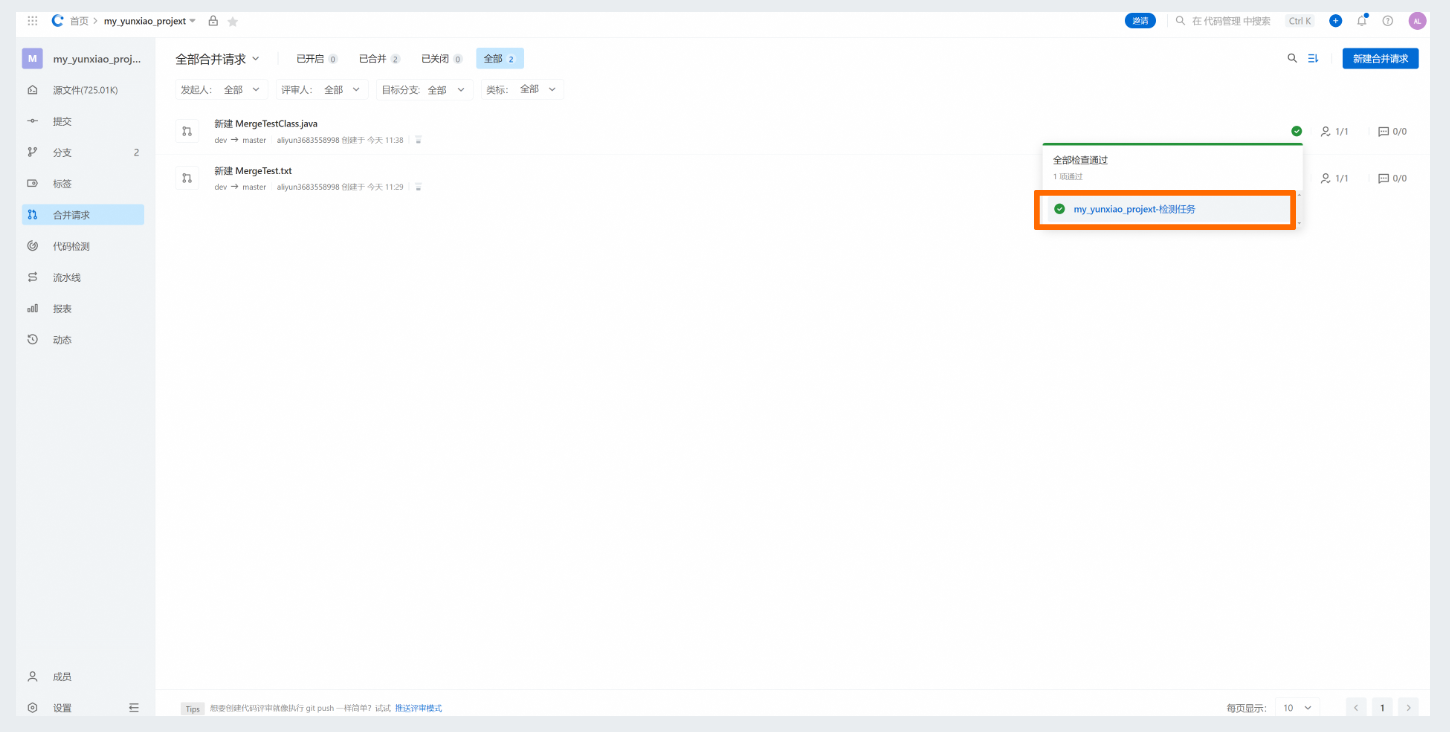Viewport: 1450px width, 732px height.
Task: Open my_yunxiao_projext-检测任务 check link
Action: 1134,209
